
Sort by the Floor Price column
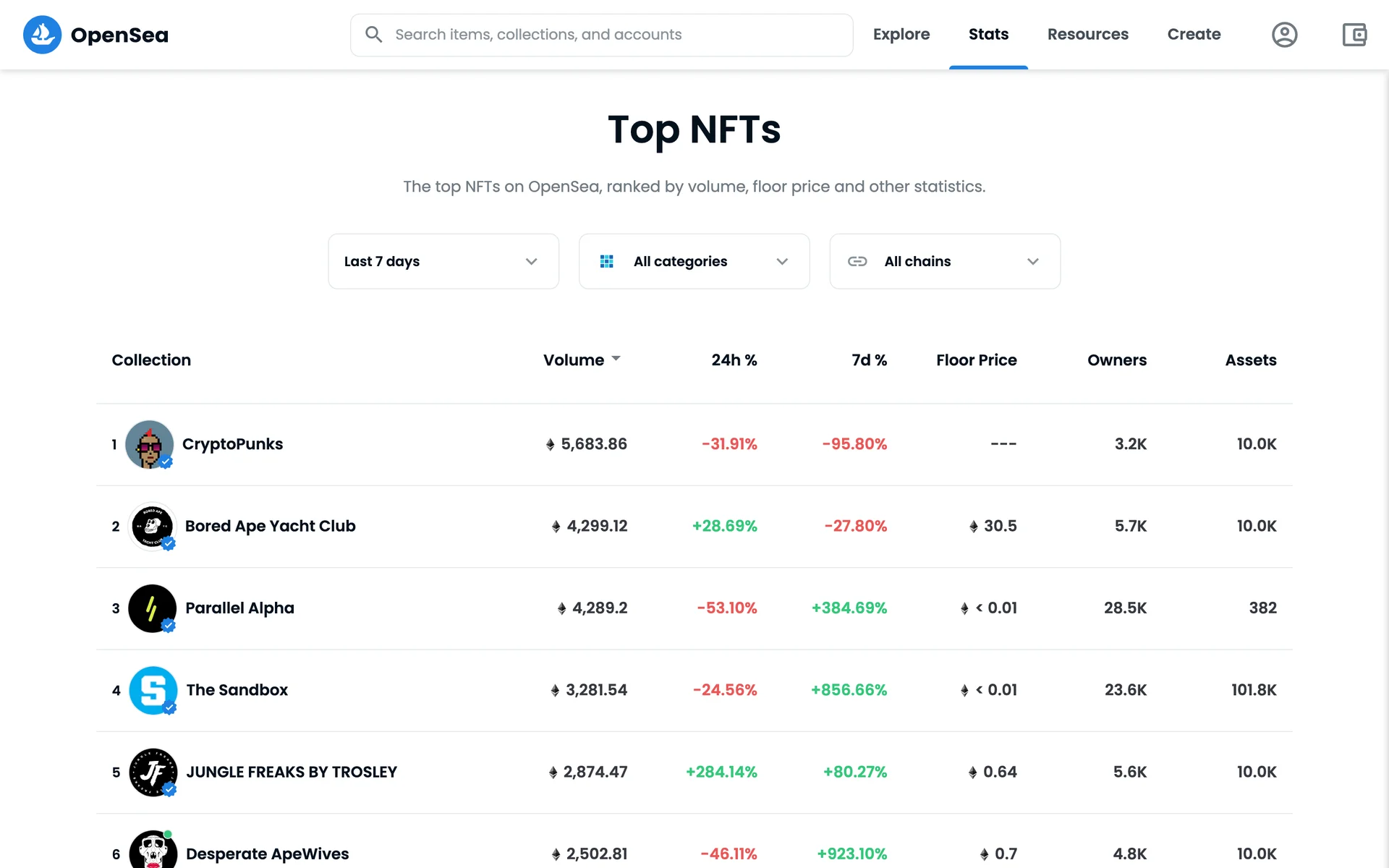(976, 360)
